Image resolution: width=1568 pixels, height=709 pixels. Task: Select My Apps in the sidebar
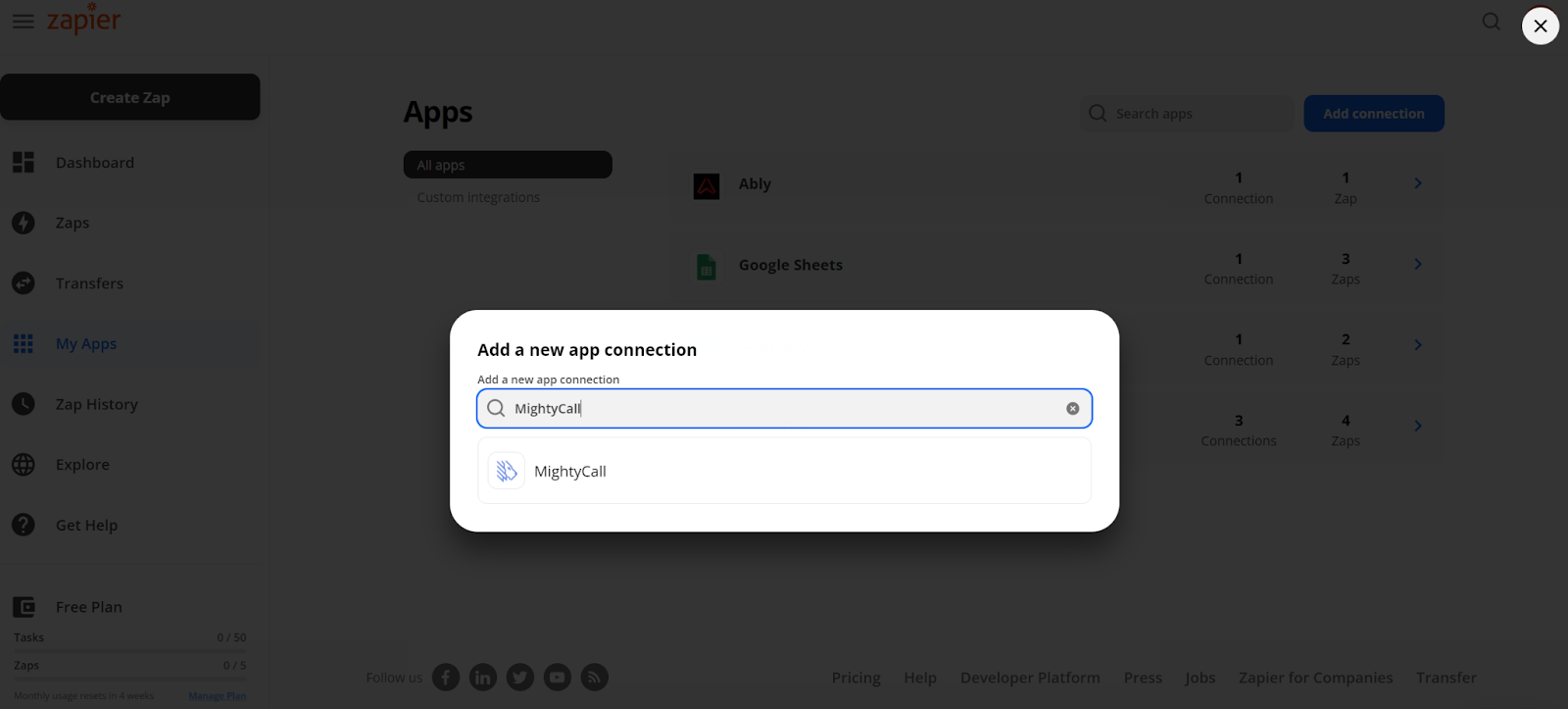pyautogui.click(x=86, y=344)
